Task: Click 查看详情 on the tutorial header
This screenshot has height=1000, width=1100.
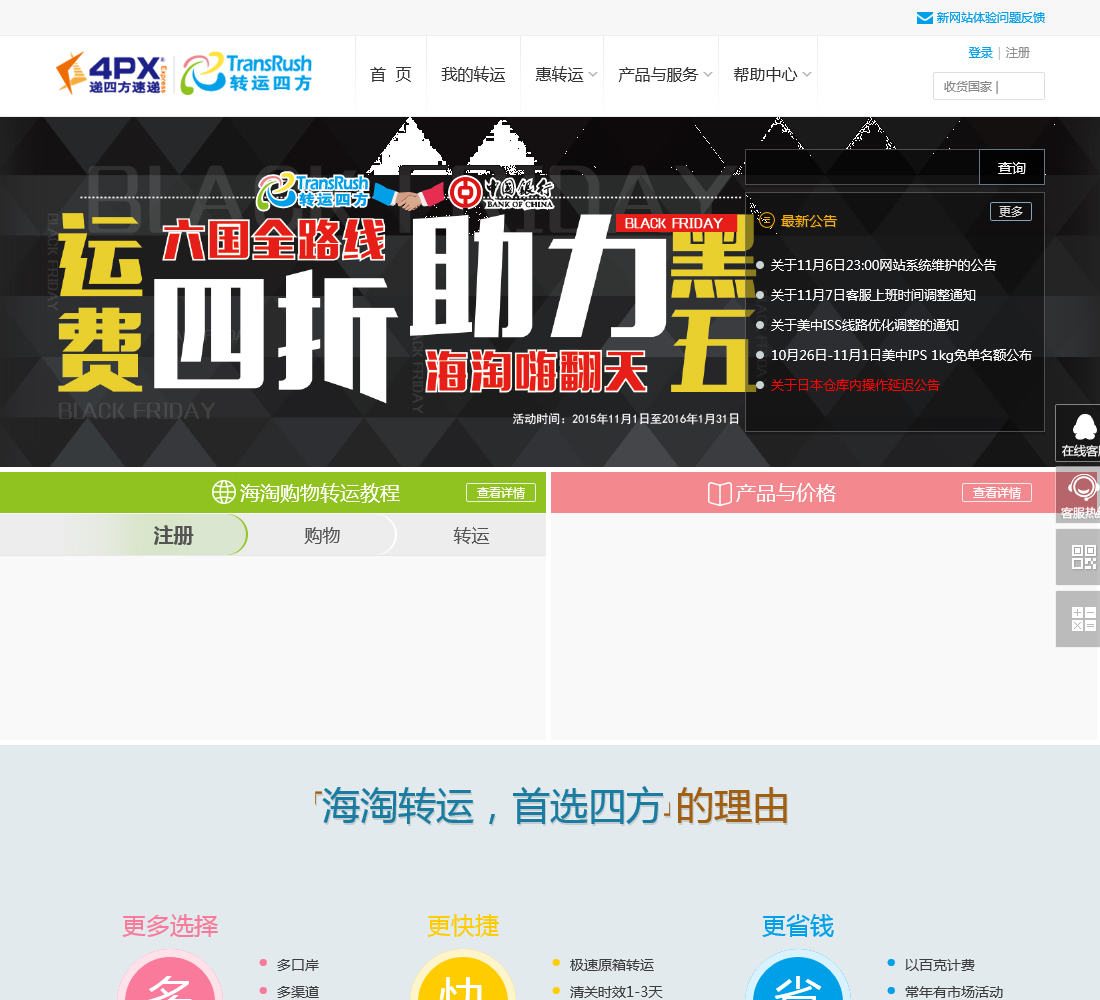Action: [501, 493]
